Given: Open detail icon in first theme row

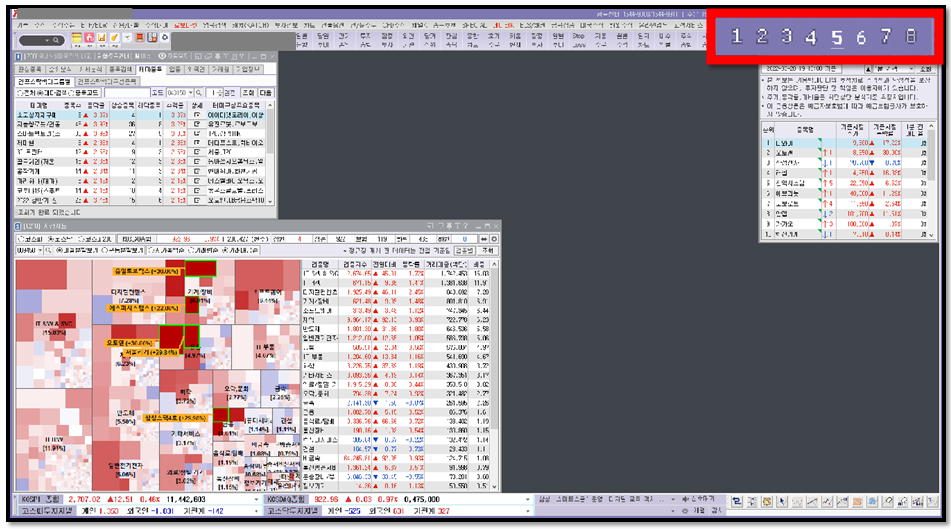Looking at the screenshot, I should tap(197, 115).
